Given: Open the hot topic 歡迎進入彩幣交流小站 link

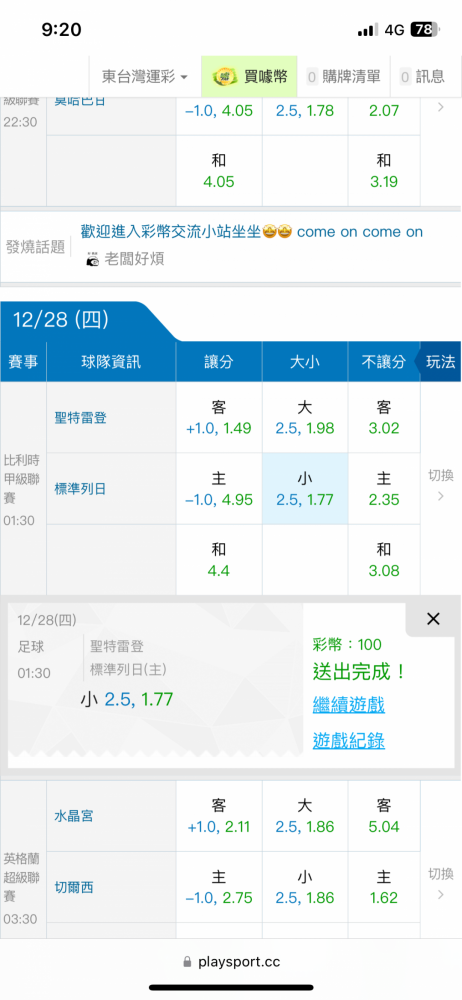Looking at the screenshot, I should [252, 232].
